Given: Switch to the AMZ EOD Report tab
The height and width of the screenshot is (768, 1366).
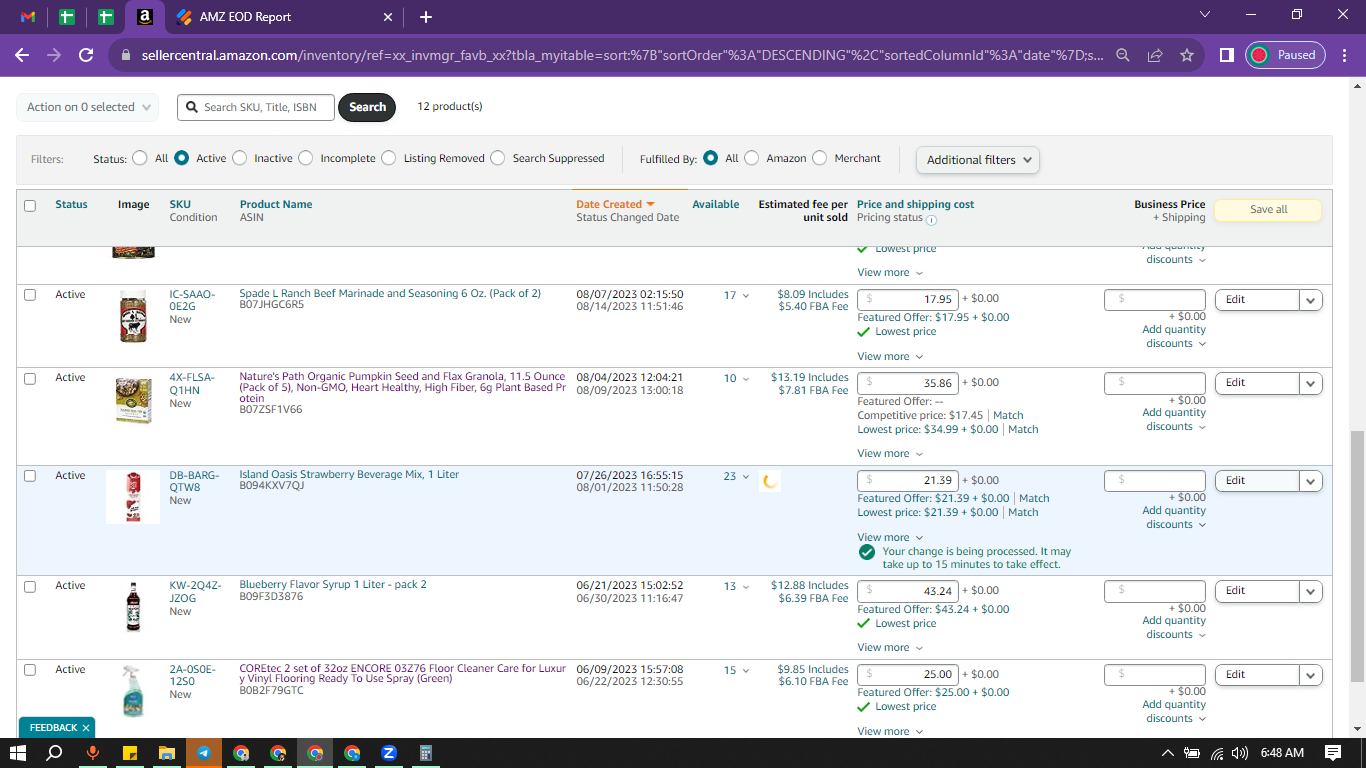Looking at the screenshot, I should [284, 17].
